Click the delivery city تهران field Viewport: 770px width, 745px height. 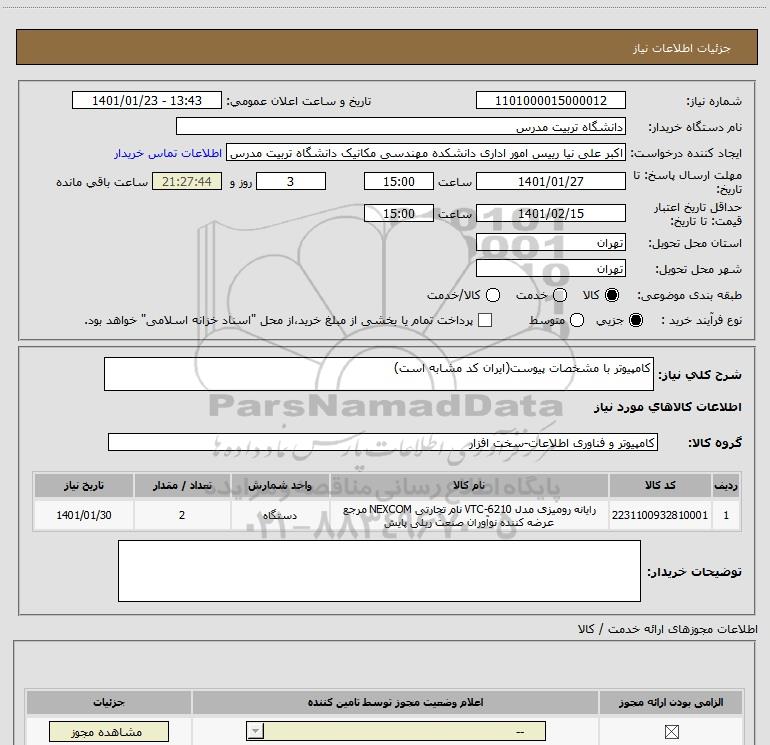[550, 269]
